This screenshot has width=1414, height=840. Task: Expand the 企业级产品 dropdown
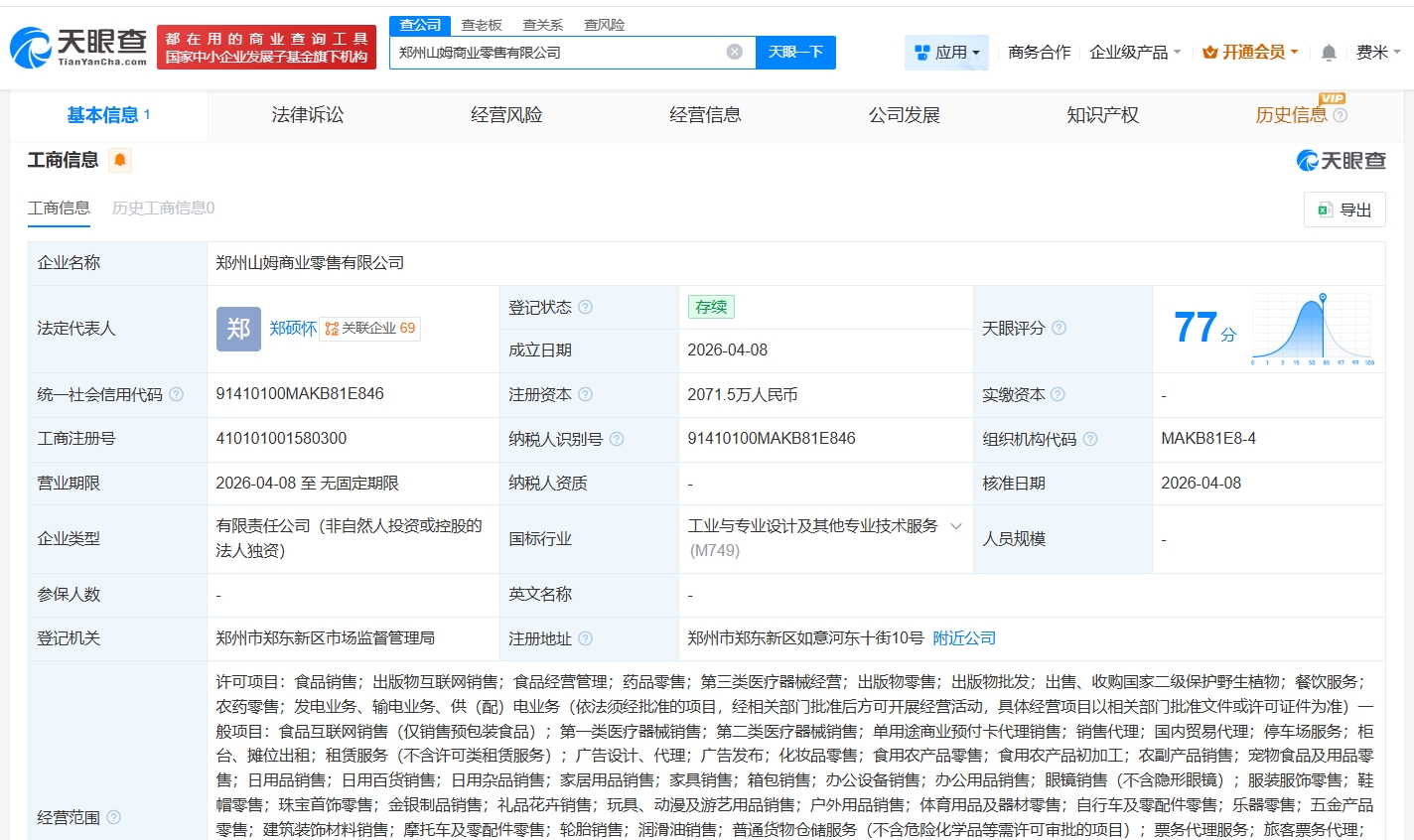pos(1134,53)
